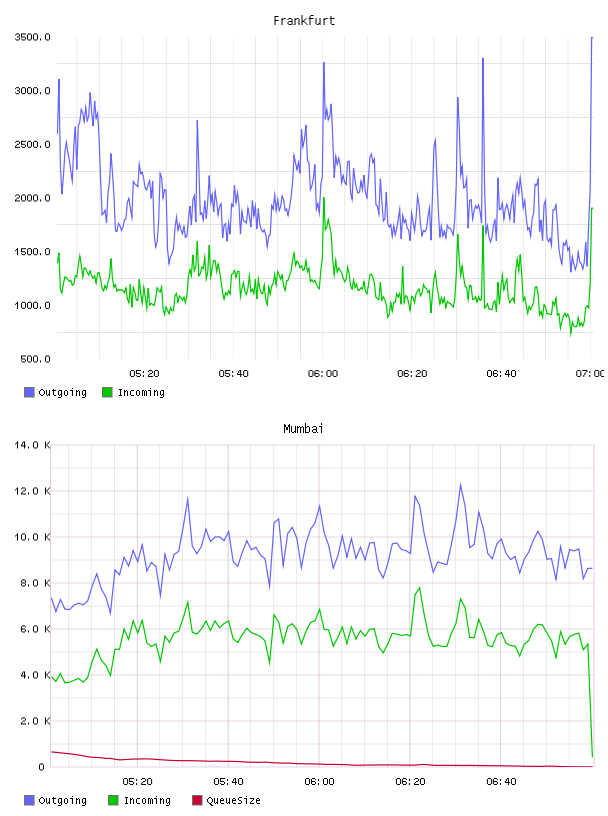608x816 pixels.
Task: Click the 2000.0 y-axis label on Frankfurt chart
Action: coord(32,198)
